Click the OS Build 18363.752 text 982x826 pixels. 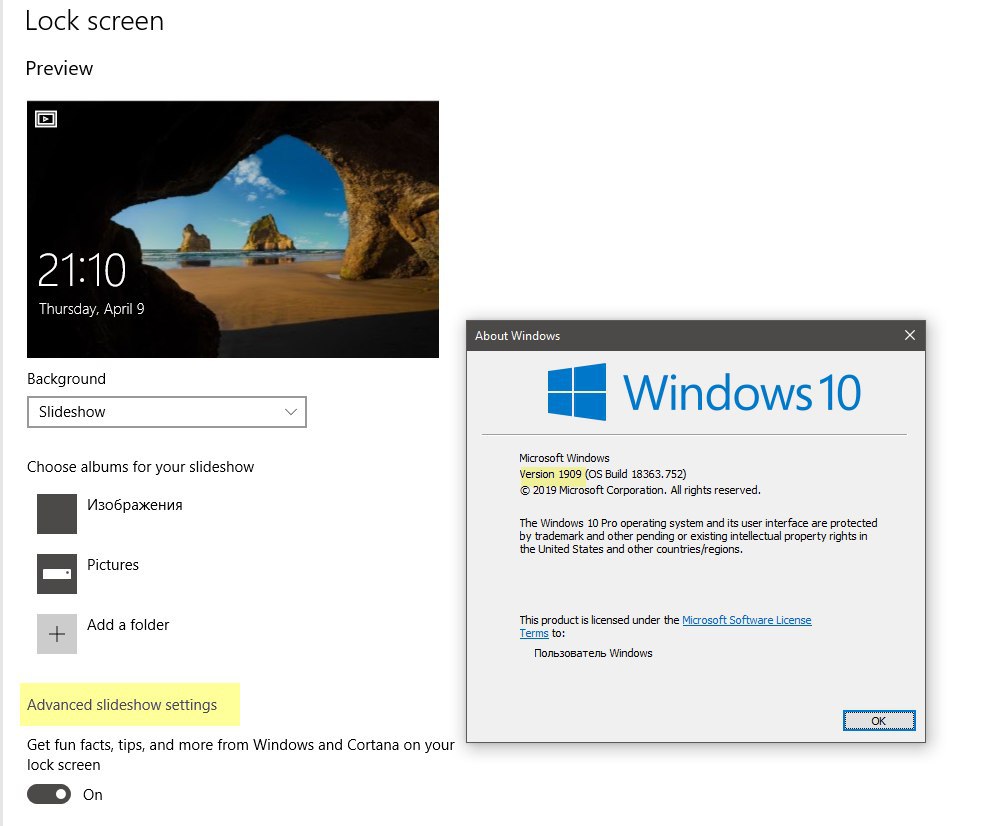pos(636,474)
